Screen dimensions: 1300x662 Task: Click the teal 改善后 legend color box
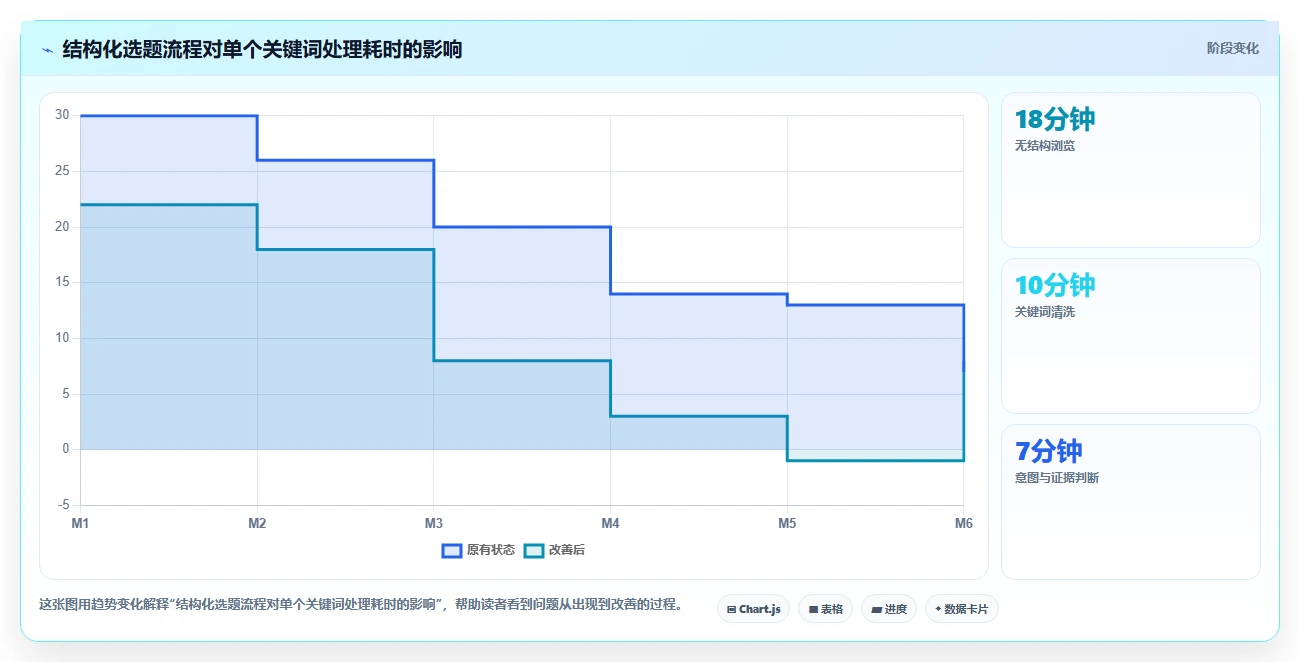coord(534,550)
